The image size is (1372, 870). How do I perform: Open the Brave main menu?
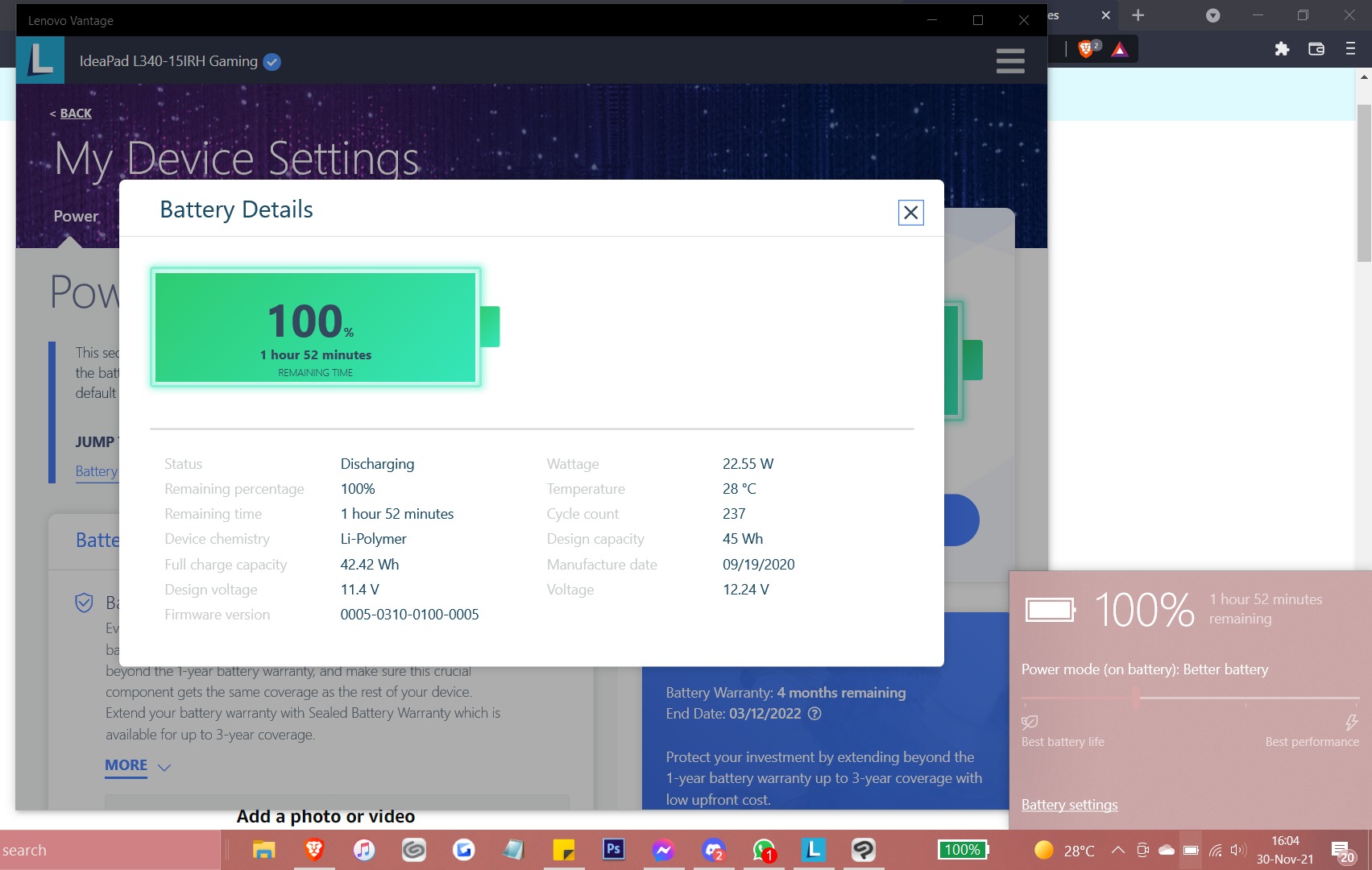[1350, 49]
